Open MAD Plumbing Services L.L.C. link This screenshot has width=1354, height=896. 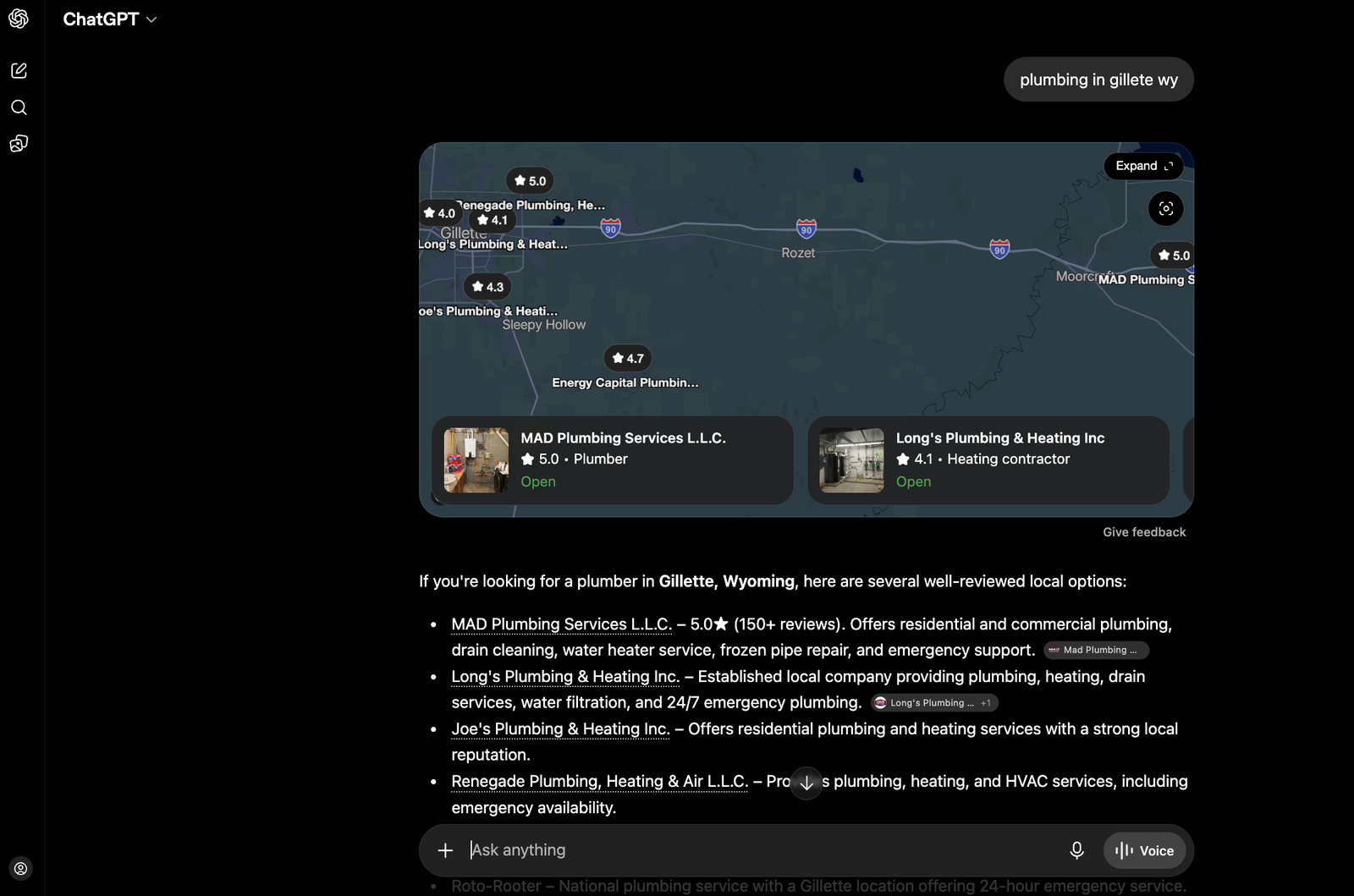[561, 624]
